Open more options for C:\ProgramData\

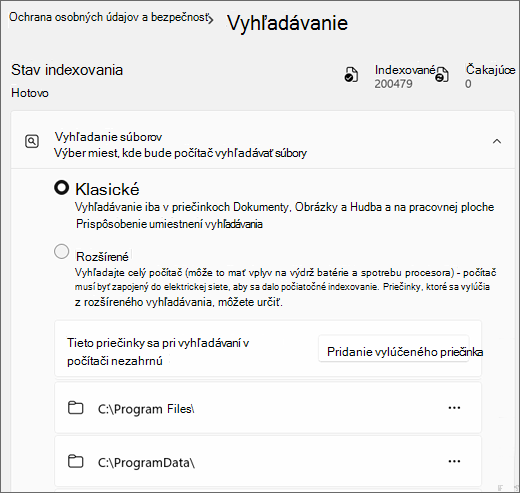click(x=454, y=461)
